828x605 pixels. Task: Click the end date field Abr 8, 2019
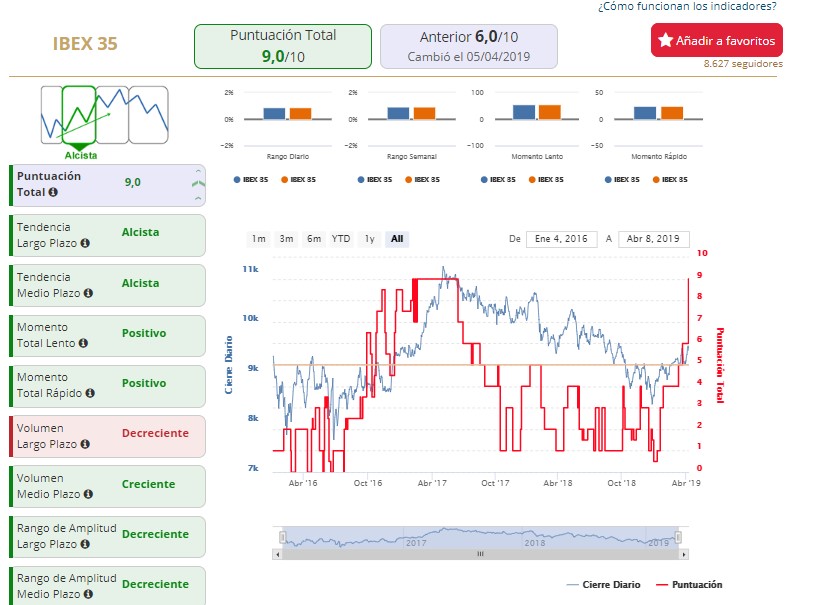[654, 239]
